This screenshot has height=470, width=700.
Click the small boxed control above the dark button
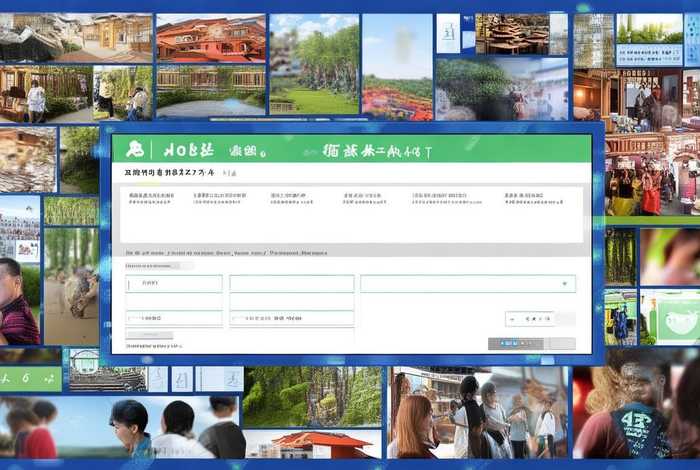pyautogui.click(x=530, y=319)
